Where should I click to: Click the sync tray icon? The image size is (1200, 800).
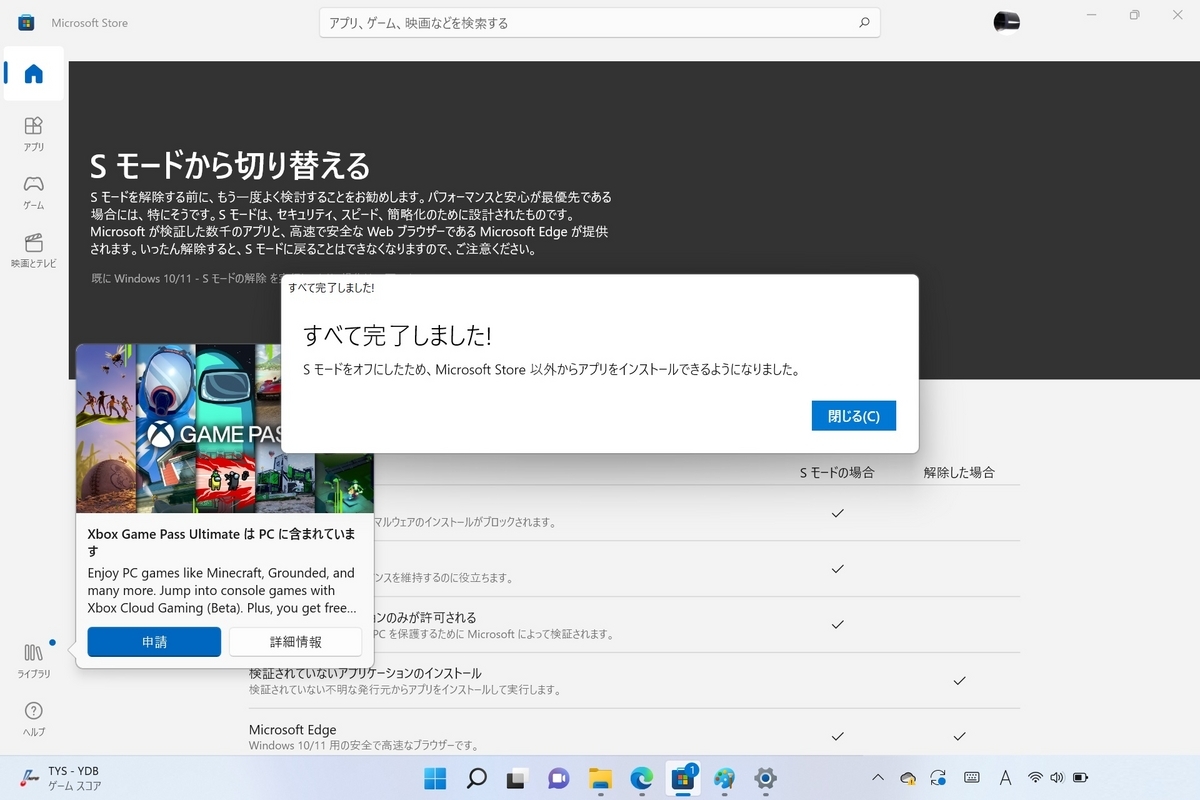pos(938,778)
